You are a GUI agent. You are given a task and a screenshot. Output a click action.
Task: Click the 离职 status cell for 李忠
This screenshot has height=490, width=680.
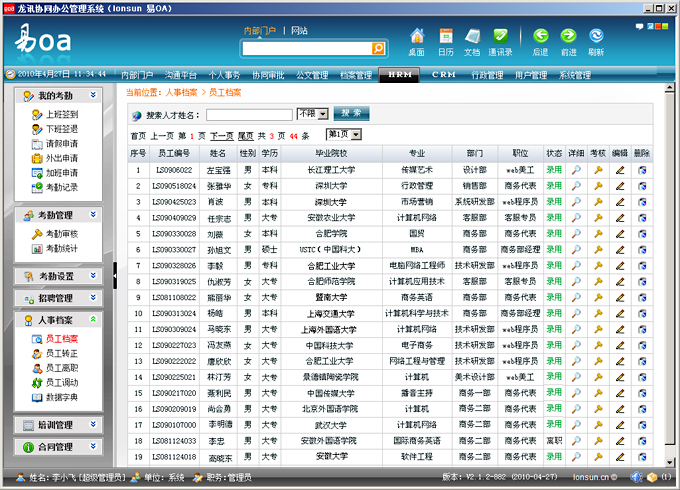tap(554, 441)
